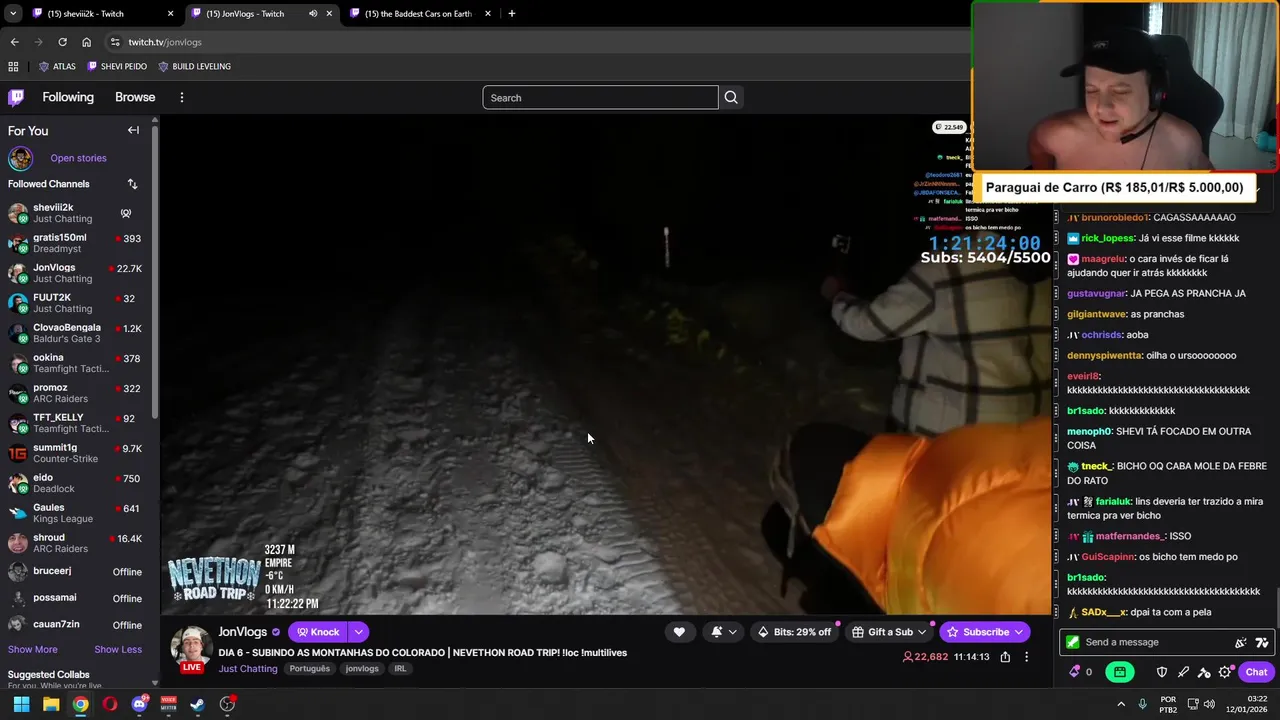Collapse the For You sidebar

(x=133, y=130)
